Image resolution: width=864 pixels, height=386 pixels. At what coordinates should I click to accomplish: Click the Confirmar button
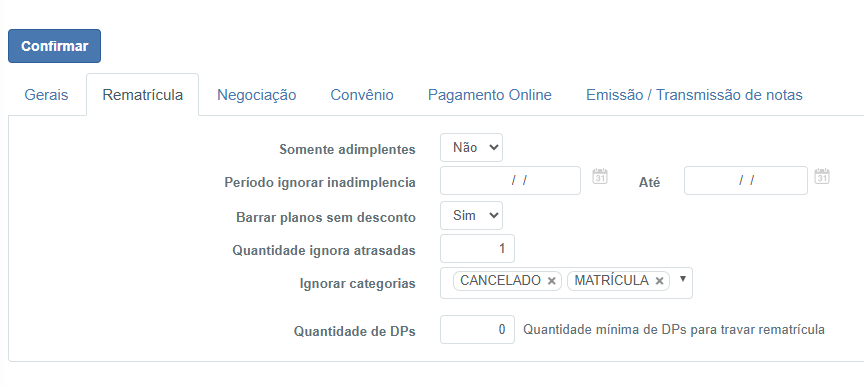pos(55,46)
